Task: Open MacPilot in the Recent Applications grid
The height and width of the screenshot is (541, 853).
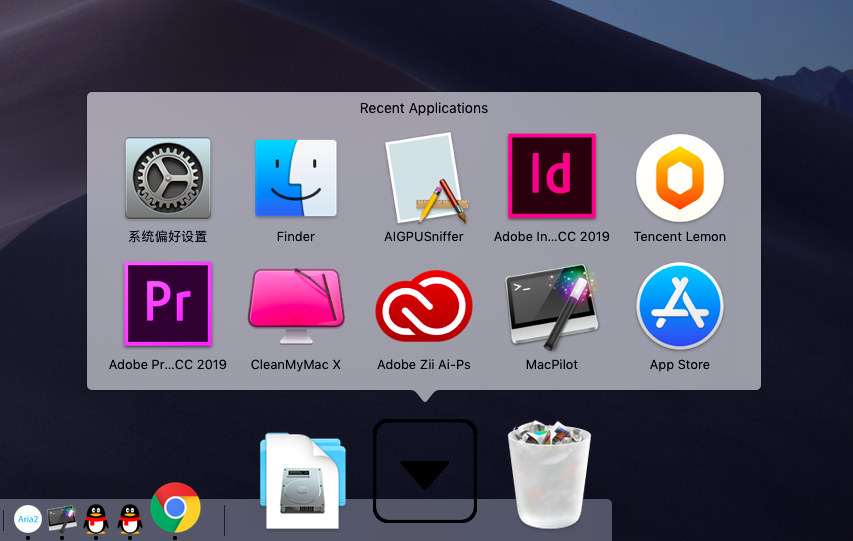Action: point(552,306)
